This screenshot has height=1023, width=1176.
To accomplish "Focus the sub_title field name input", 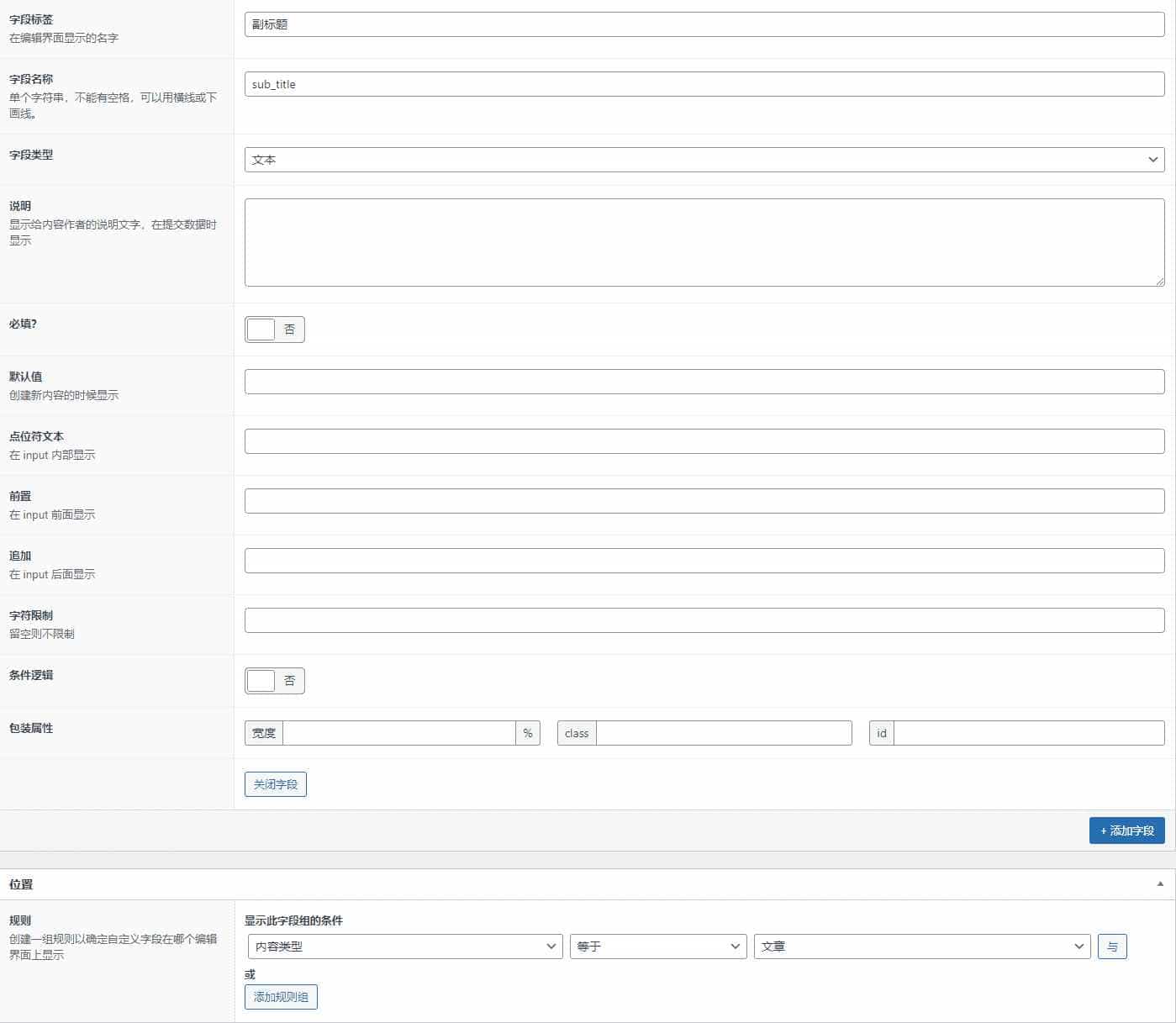I will point(704,84).
